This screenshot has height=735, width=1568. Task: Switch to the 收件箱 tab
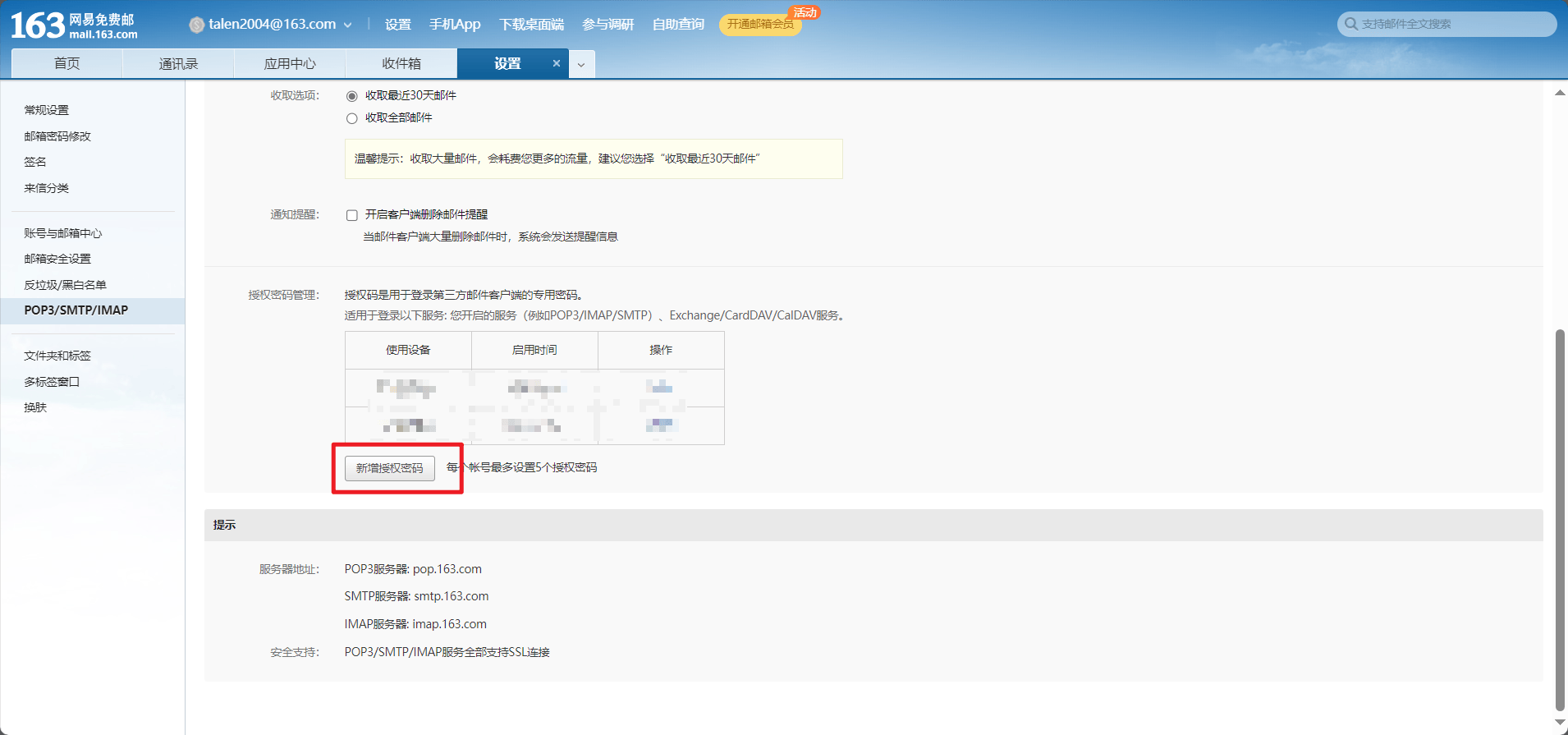pyautogui.click(x=401, y=64)
